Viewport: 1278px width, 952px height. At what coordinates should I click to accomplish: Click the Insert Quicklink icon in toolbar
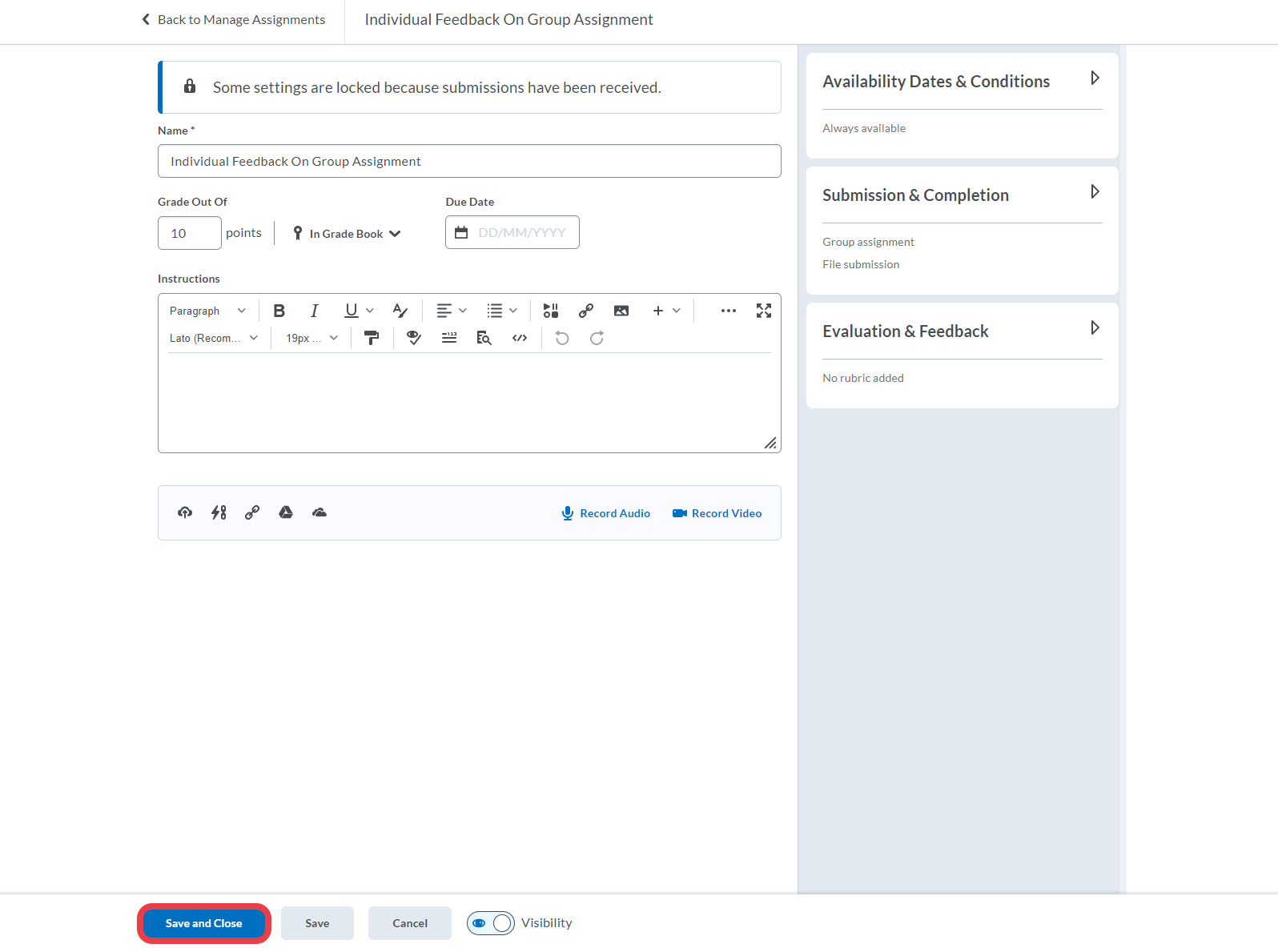[x=585, y=311]
